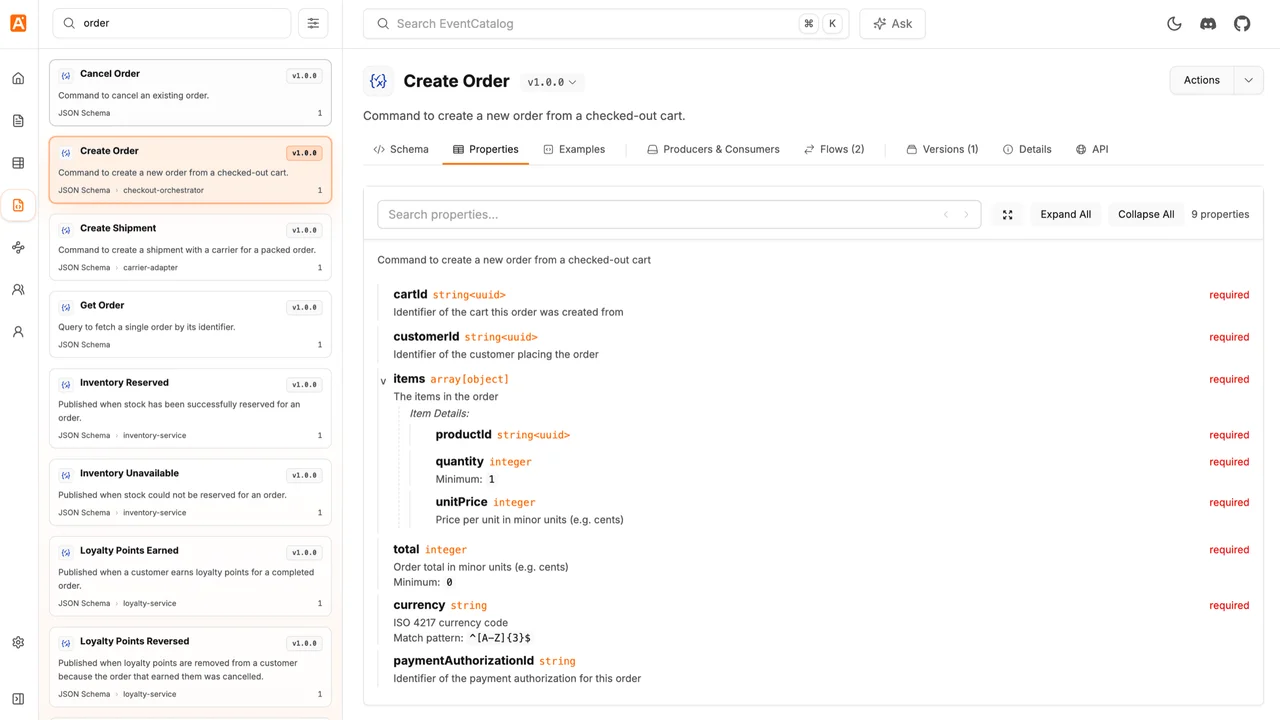
Task: Click the Expand All button
Action: (x=1066, y=215)
